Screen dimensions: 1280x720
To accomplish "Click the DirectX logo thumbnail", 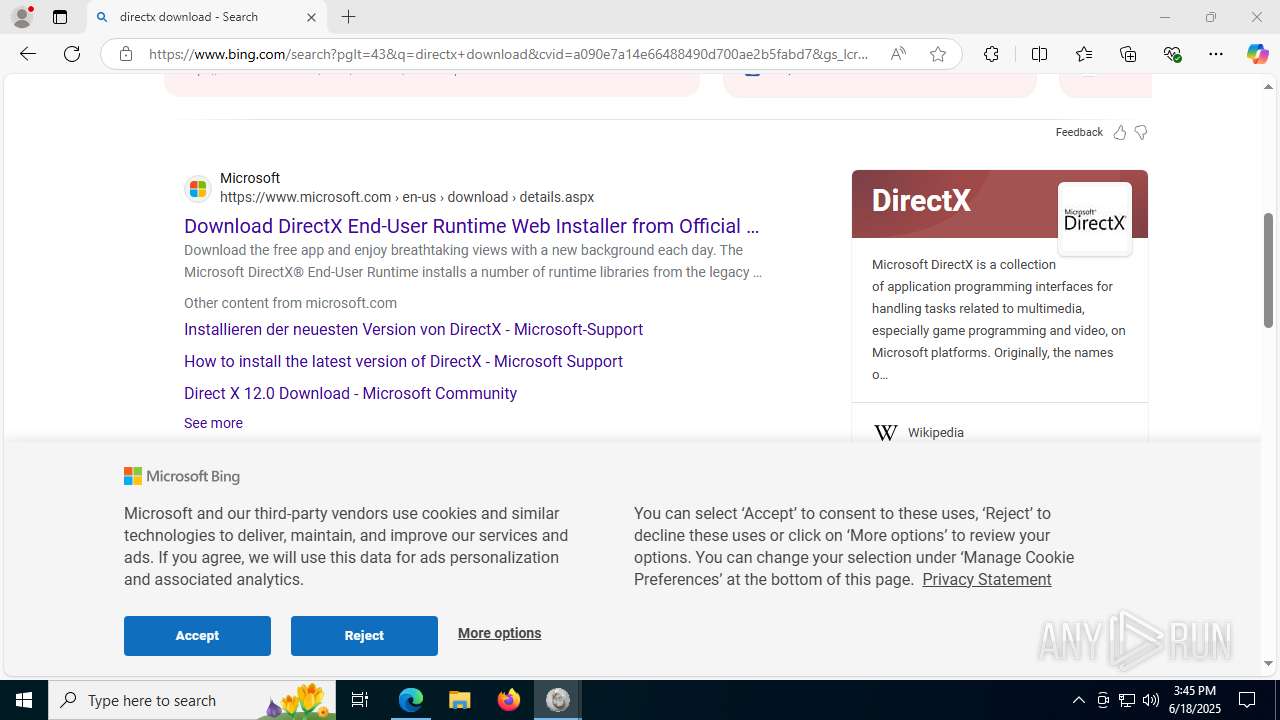I will (x=1095, y=219).
